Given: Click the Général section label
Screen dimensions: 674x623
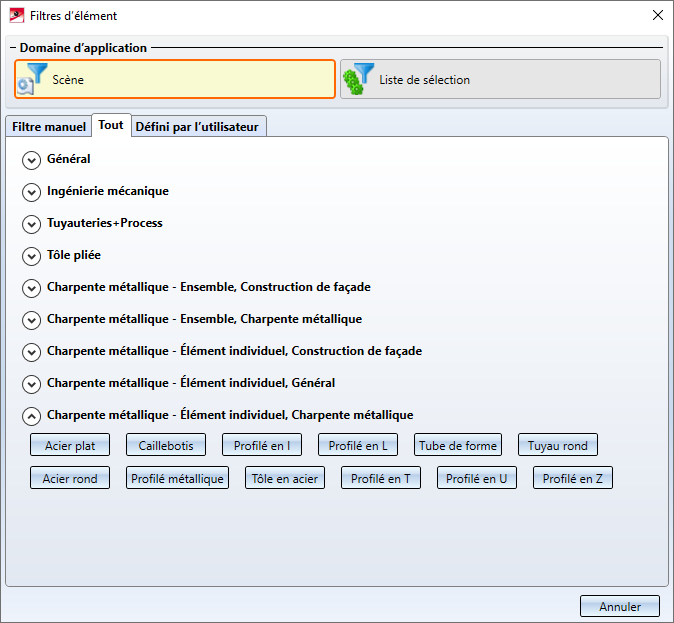Looking at the screenshot, I should point(69,159).
